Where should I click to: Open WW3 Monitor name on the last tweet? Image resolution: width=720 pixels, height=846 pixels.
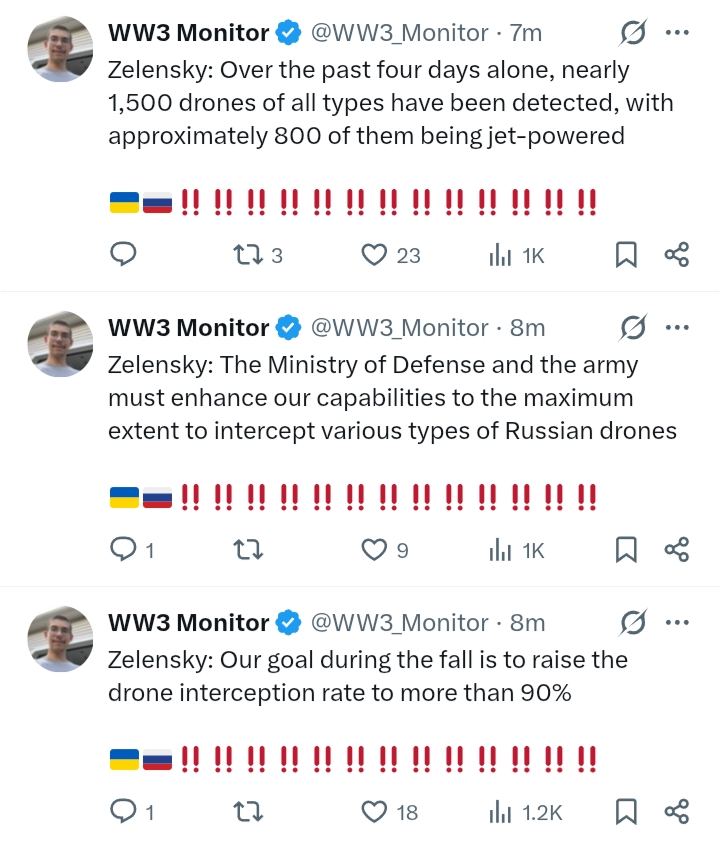(x=188, y=623)
